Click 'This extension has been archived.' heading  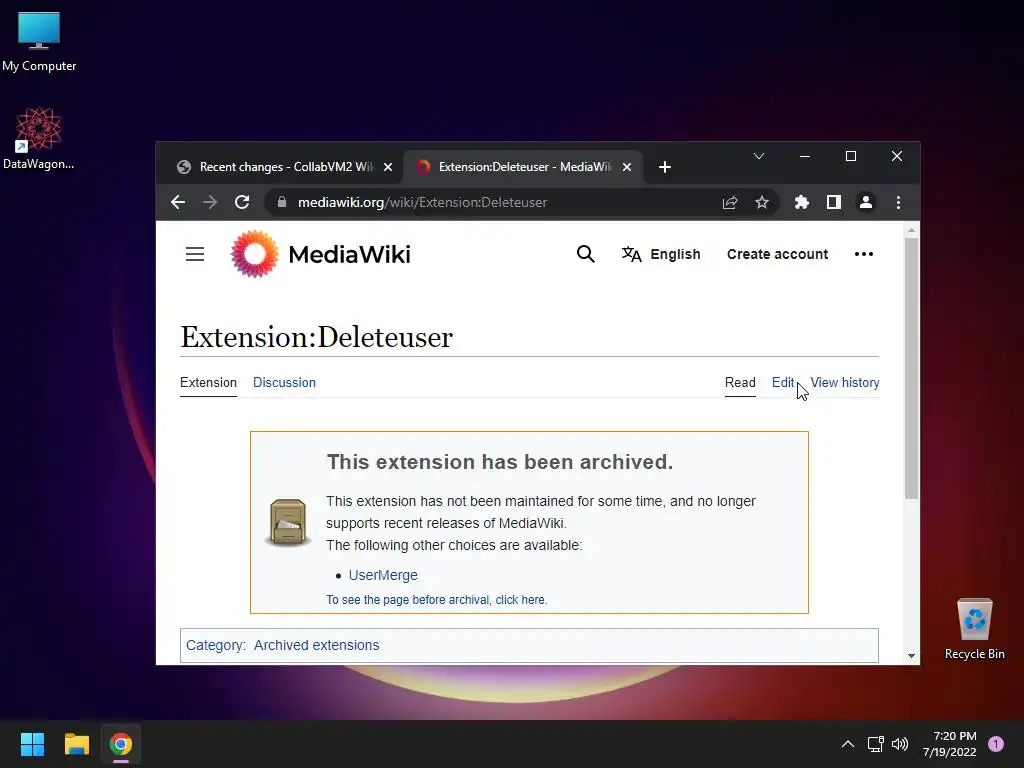click(500, 462)
